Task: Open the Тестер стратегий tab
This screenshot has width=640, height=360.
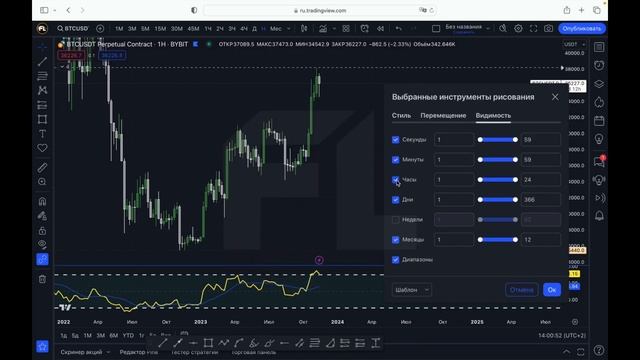Action: tap(194, 352)
